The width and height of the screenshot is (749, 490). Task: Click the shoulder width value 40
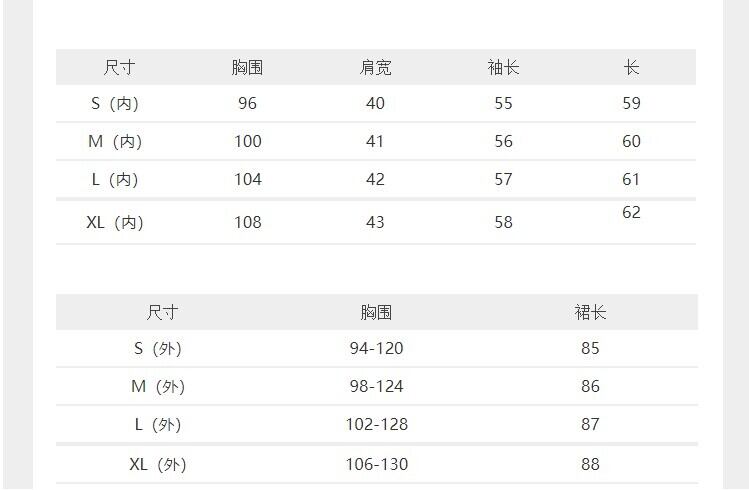click(x=375, y=103)
